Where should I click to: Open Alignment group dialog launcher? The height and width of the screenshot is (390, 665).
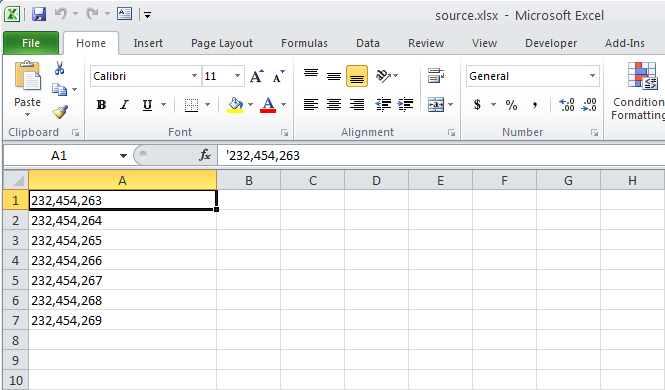pos(451,133)
